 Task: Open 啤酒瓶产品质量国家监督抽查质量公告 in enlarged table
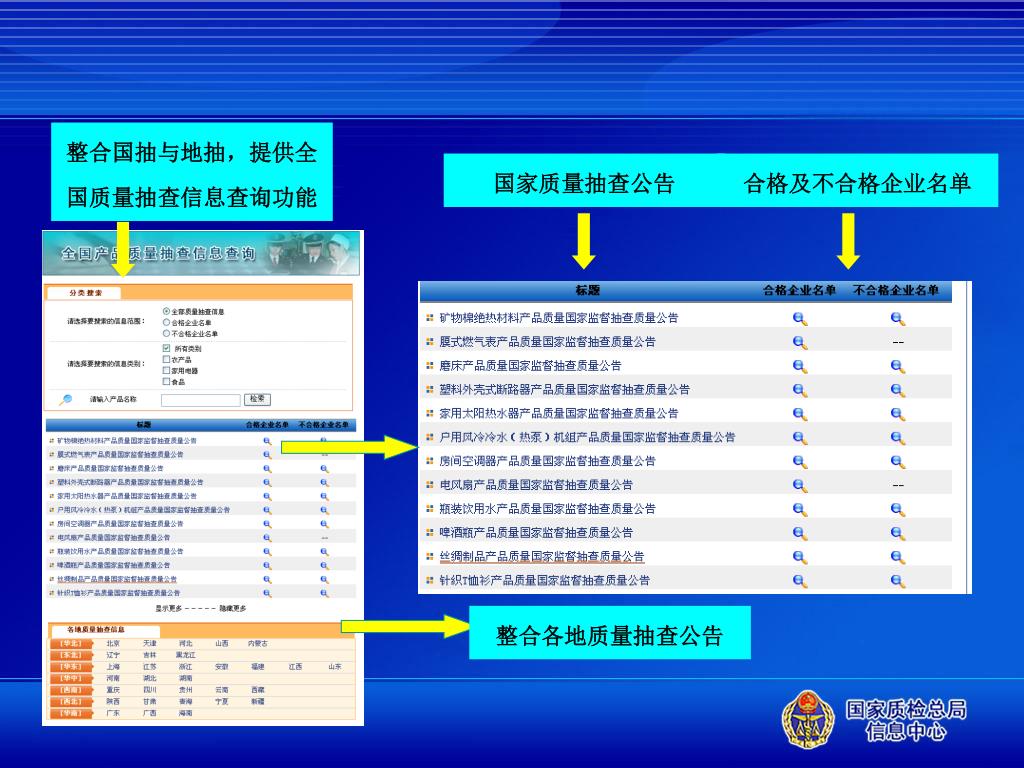click(x=536, y=533)
